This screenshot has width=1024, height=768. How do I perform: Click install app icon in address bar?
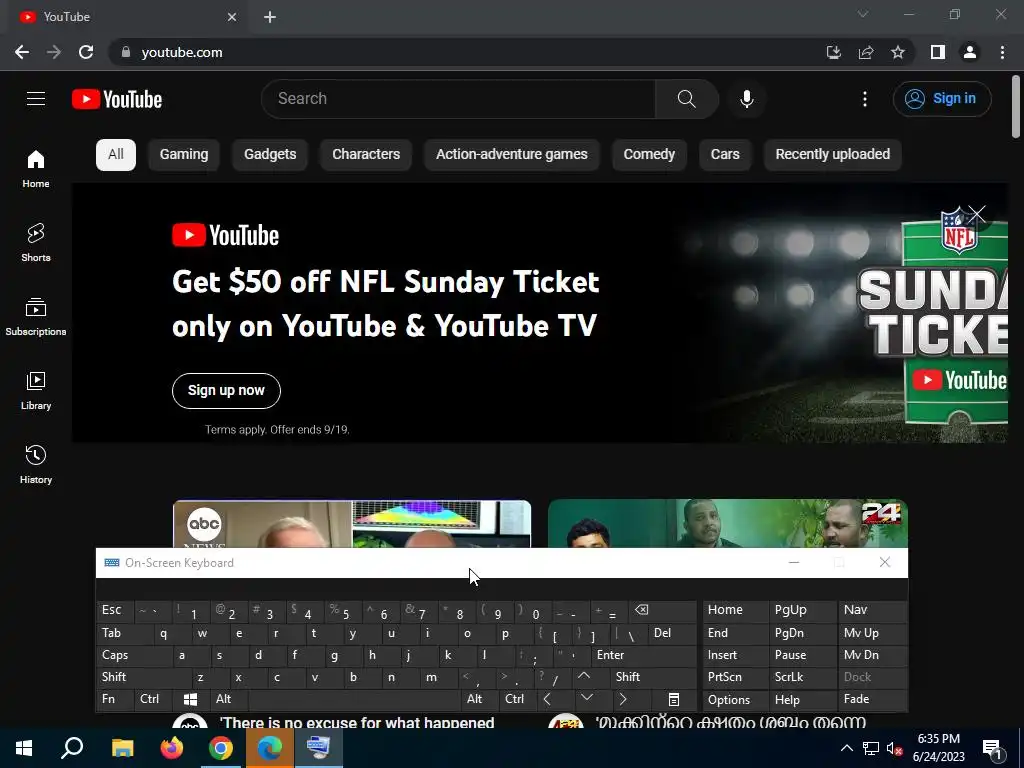coord(833,52)
